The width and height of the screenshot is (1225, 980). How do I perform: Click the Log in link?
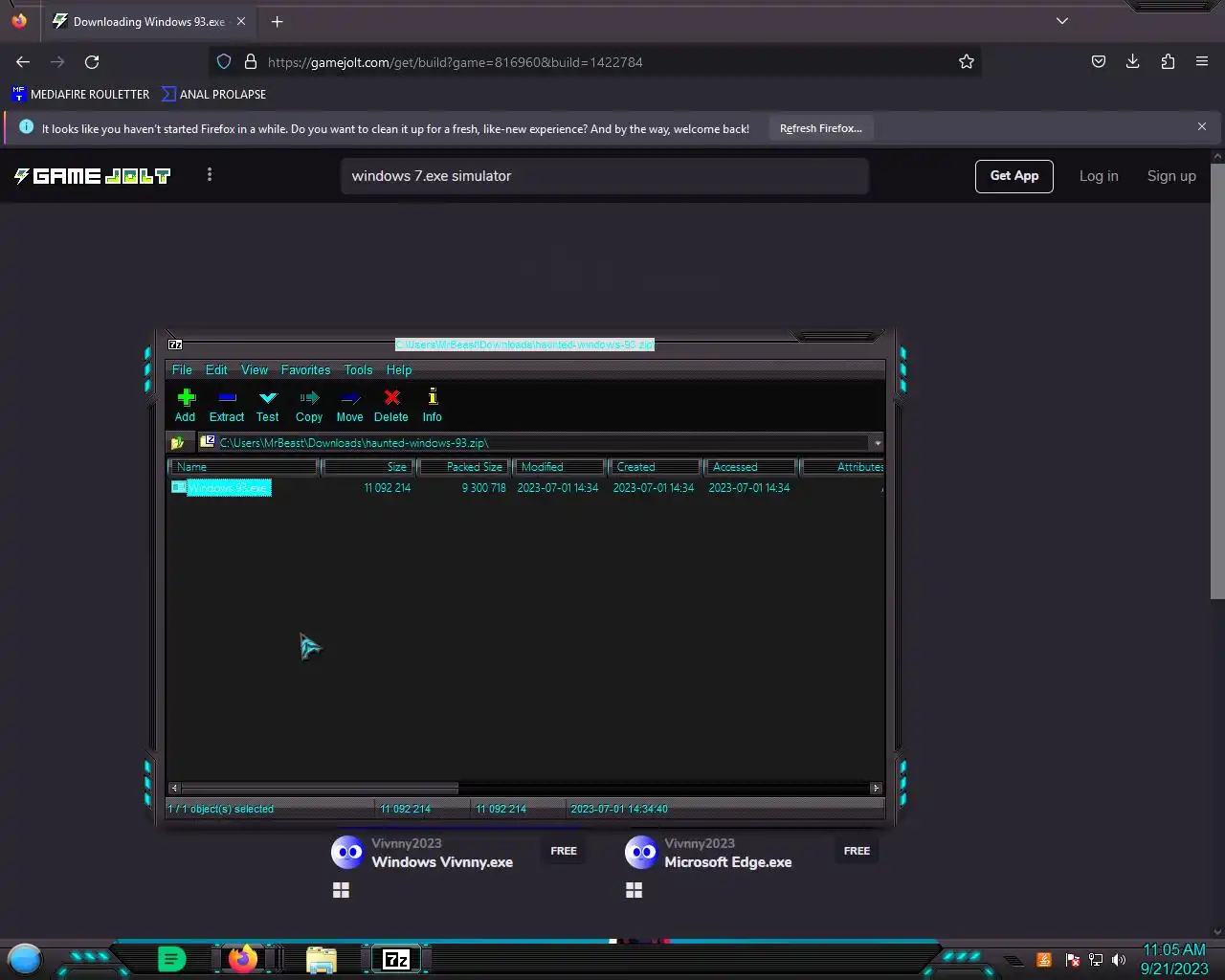[1099, 176]
